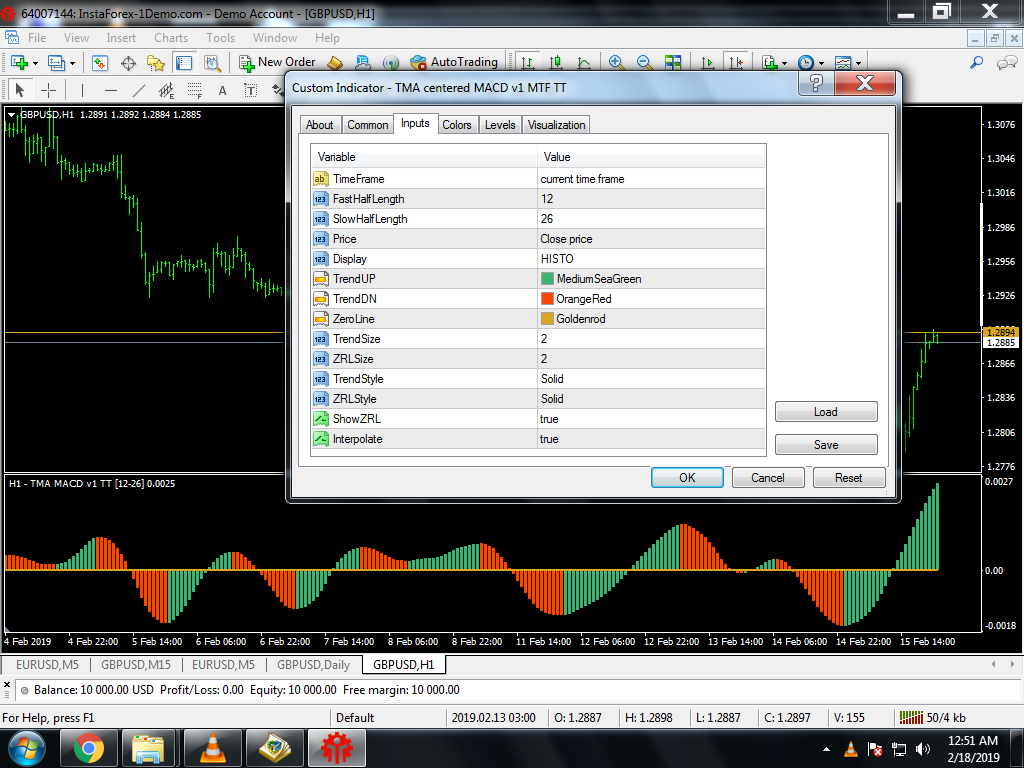Select the text tool labeled A

click(x=223, y=90)
